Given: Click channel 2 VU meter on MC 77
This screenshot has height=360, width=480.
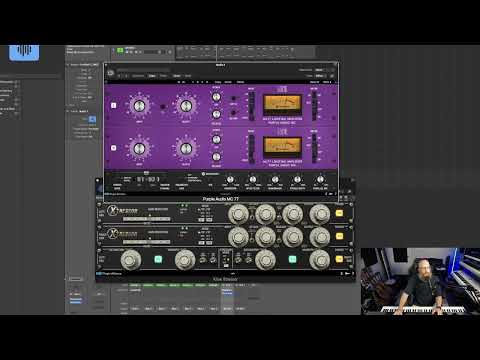Looking at the screenshot, I should pos(283,147).
